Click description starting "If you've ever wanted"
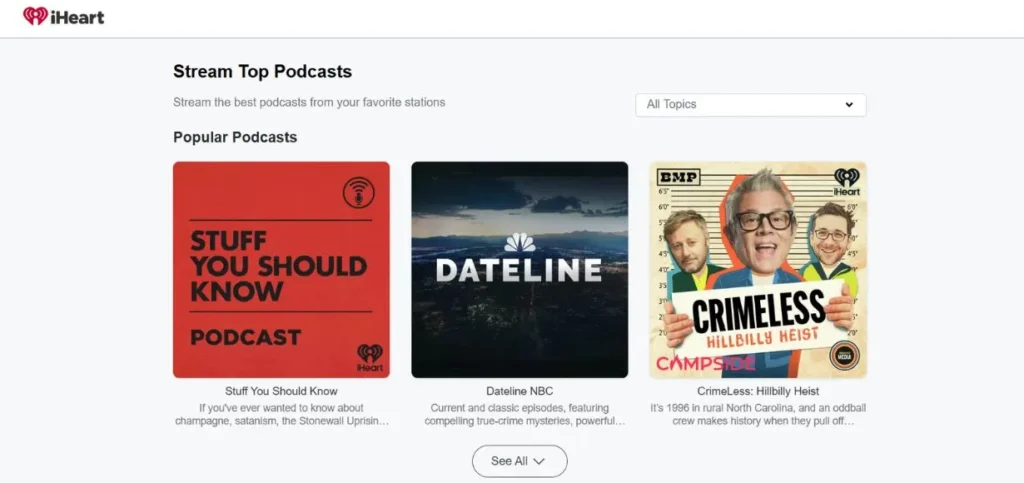 281,414
